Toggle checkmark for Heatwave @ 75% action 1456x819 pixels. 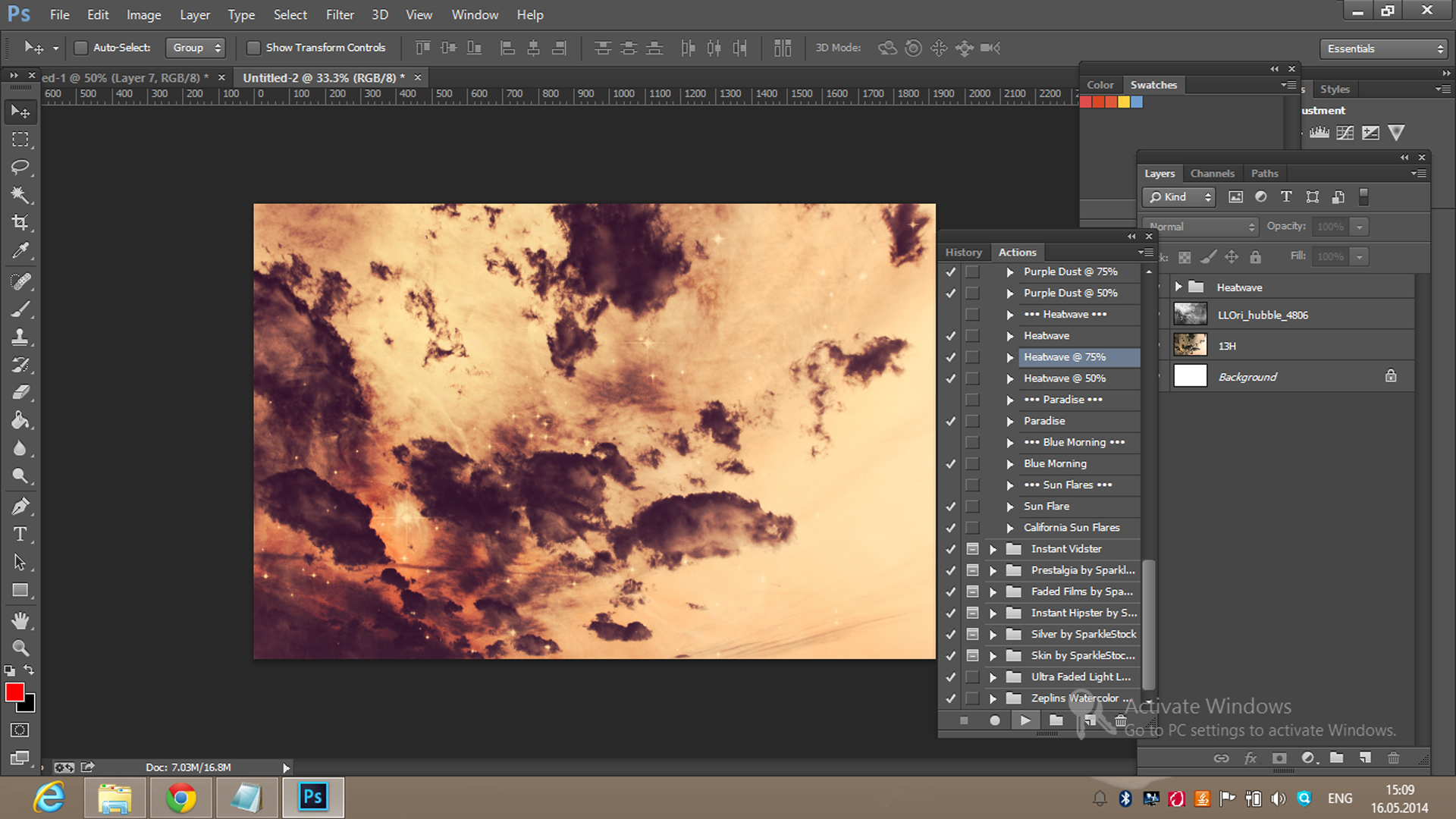(950, 357)
